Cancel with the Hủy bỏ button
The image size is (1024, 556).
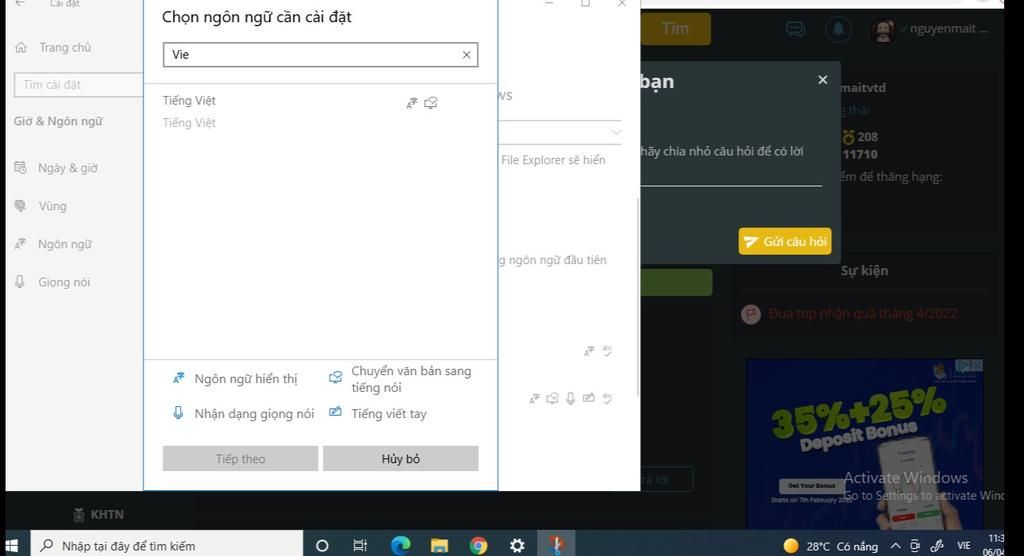(400, 459)
